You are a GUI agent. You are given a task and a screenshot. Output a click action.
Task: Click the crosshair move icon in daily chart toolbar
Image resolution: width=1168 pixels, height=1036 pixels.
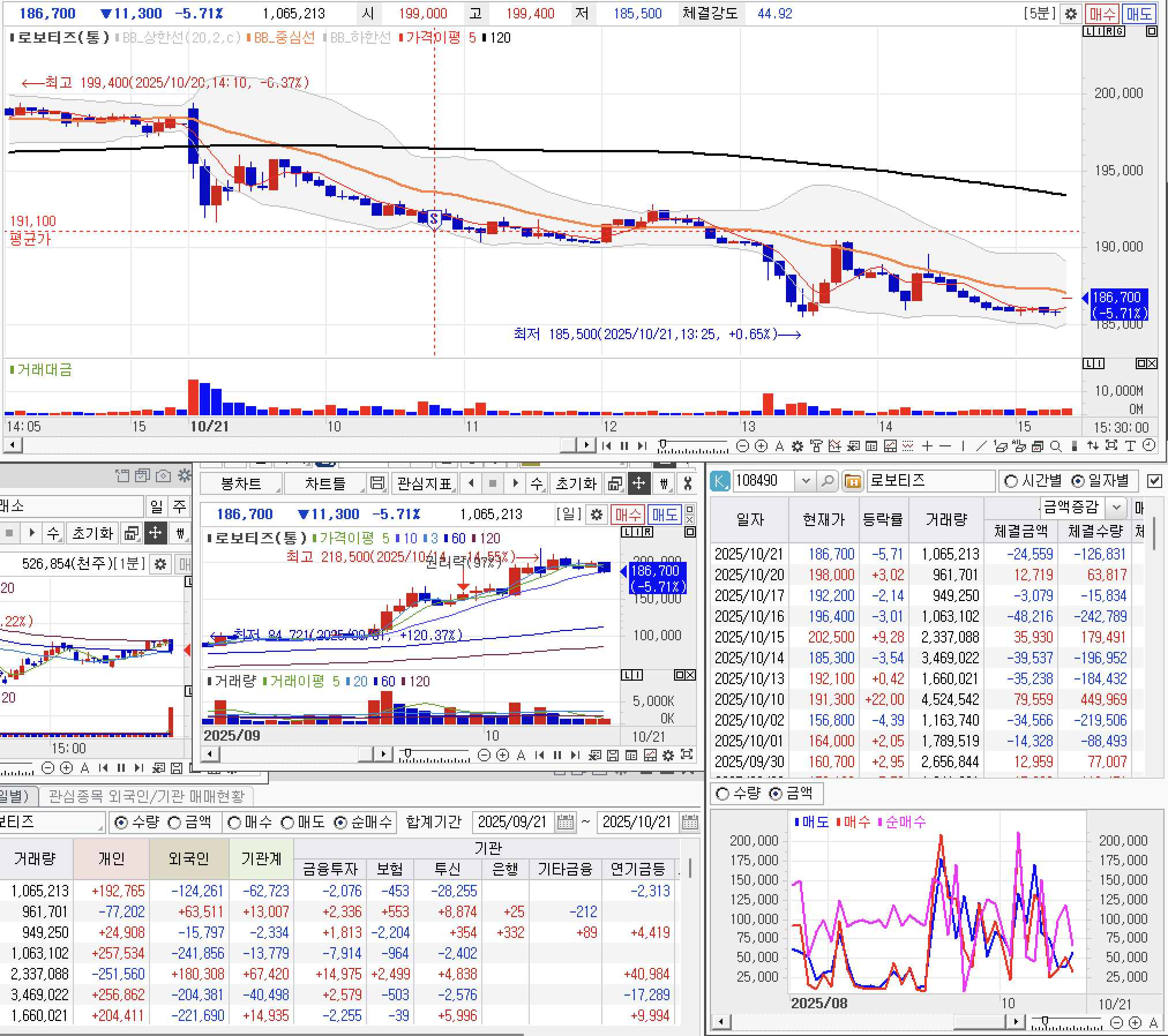click(x=639, y=483)
